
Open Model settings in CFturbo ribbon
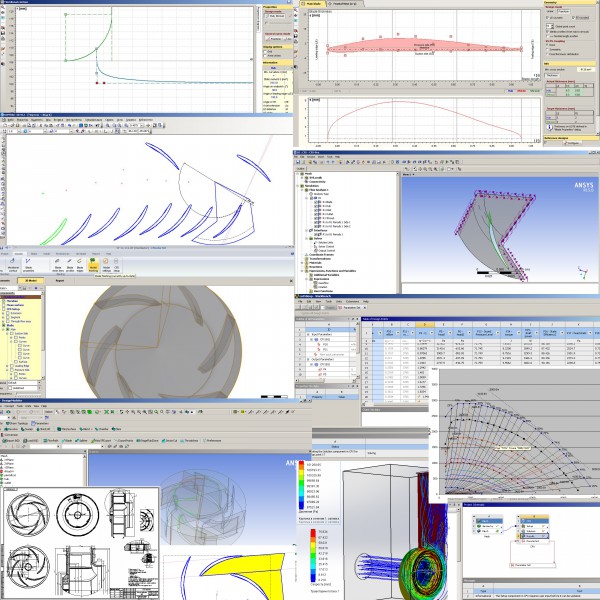[x=106, y=265]
